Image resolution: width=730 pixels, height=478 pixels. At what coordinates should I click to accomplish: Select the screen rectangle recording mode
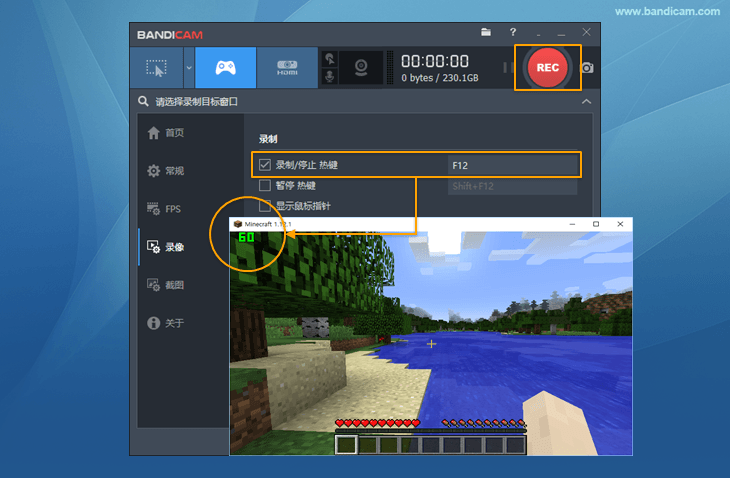tap(156, 68)
